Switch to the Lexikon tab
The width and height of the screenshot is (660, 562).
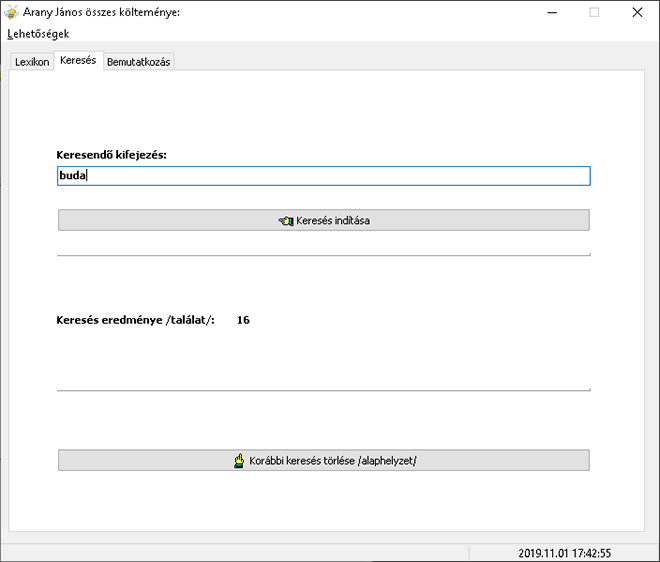(x=32, y=62)
